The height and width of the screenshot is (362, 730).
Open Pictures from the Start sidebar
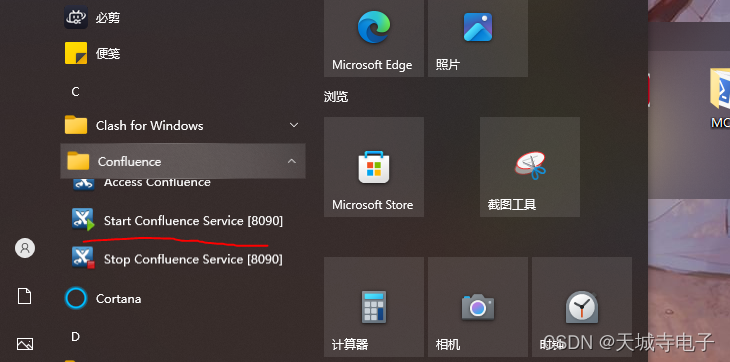point(25,344)
